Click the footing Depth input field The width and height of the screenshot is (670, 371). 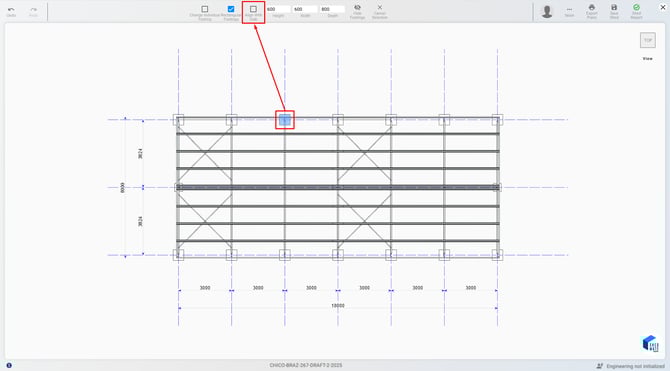pyautogui.click(x=332, y=9)
